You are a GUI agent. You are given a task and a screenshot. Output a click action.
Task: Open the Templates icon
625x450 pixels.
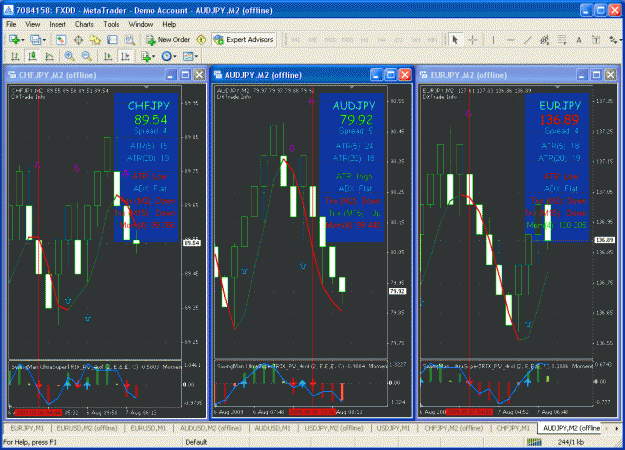[x=188, y=56]
